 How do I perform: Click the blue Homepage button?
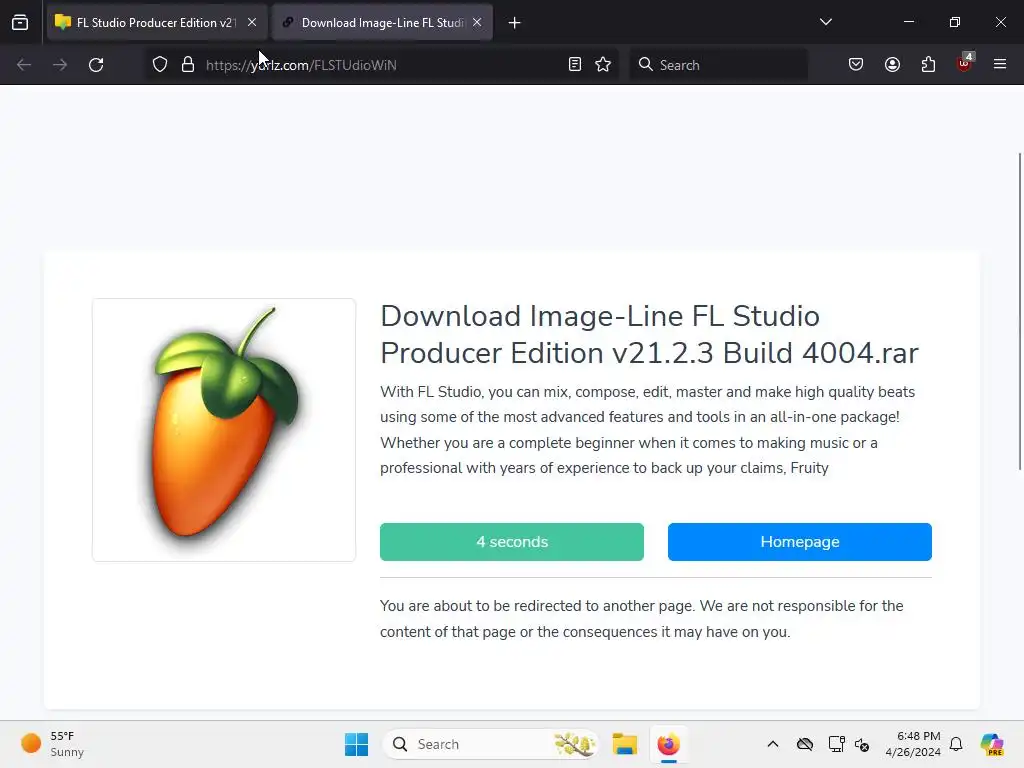click(800, 542)
